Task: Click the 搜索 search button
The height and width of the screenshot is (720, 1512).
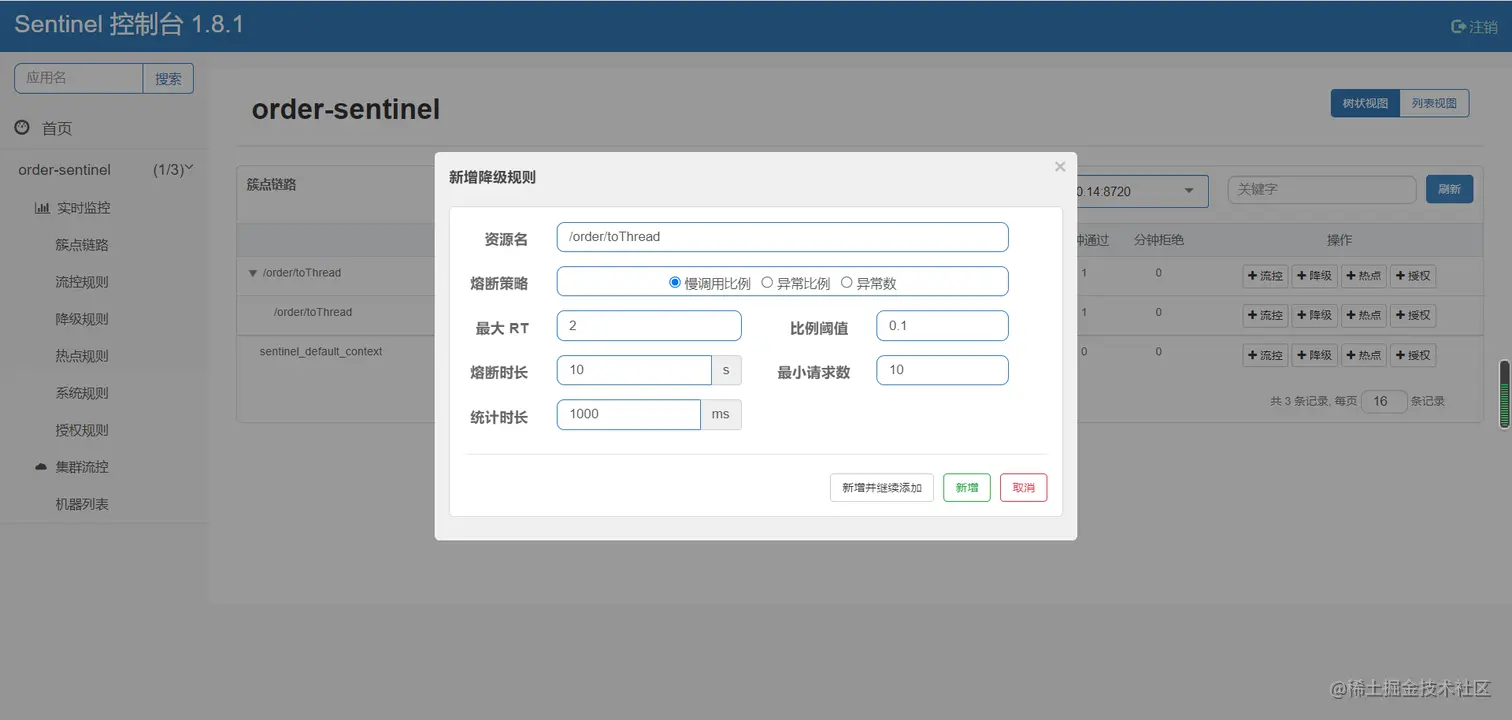Action: pyautogui.click(x=168, y=79)
